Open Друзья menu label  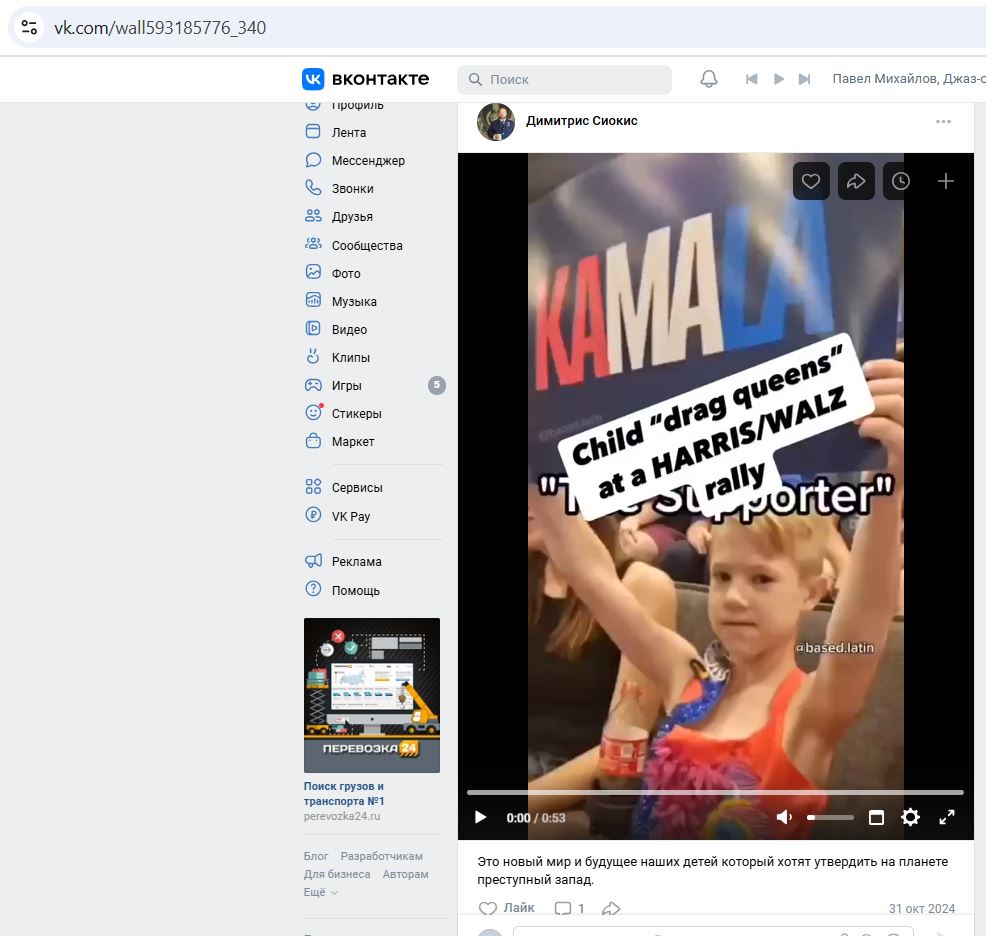pyautogui.click(x=352, y=216)
